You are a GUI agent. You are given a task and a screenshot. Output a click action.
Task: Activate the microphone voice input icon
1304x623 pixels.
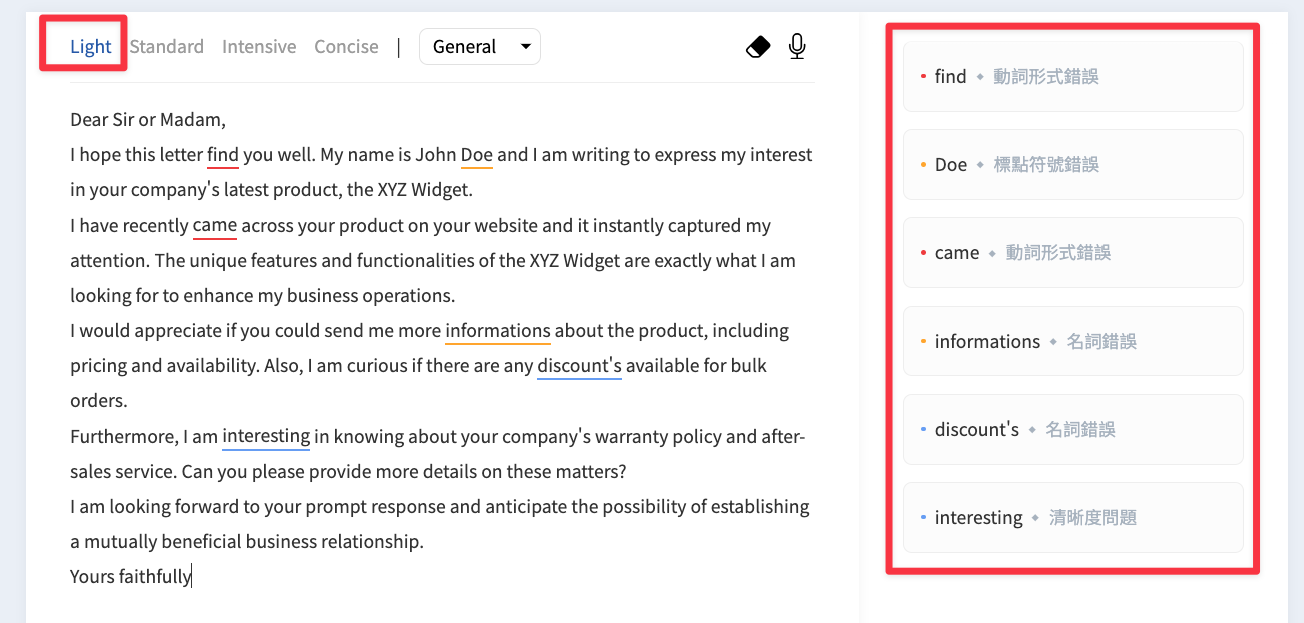(797, 46)
